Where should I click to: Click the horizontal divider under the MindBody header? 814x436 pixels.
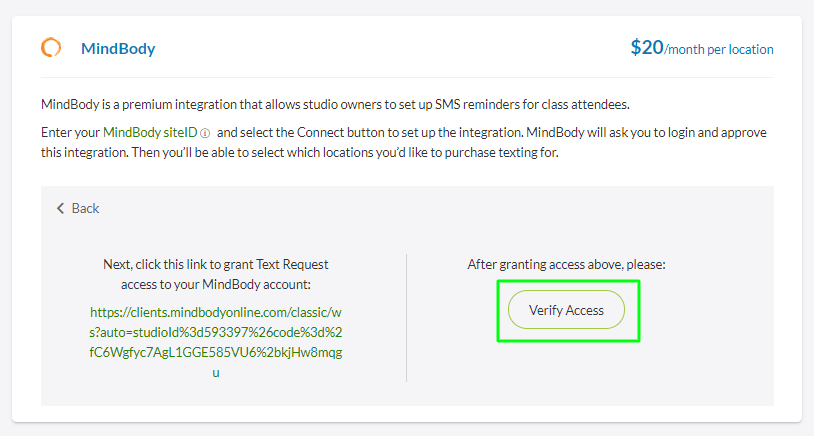pyautogui.click(x=407, y=77)
